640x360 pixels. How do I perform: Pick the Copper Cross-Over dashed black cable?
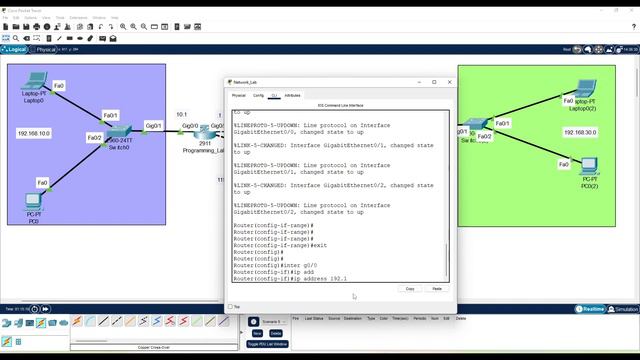(117, 321)
